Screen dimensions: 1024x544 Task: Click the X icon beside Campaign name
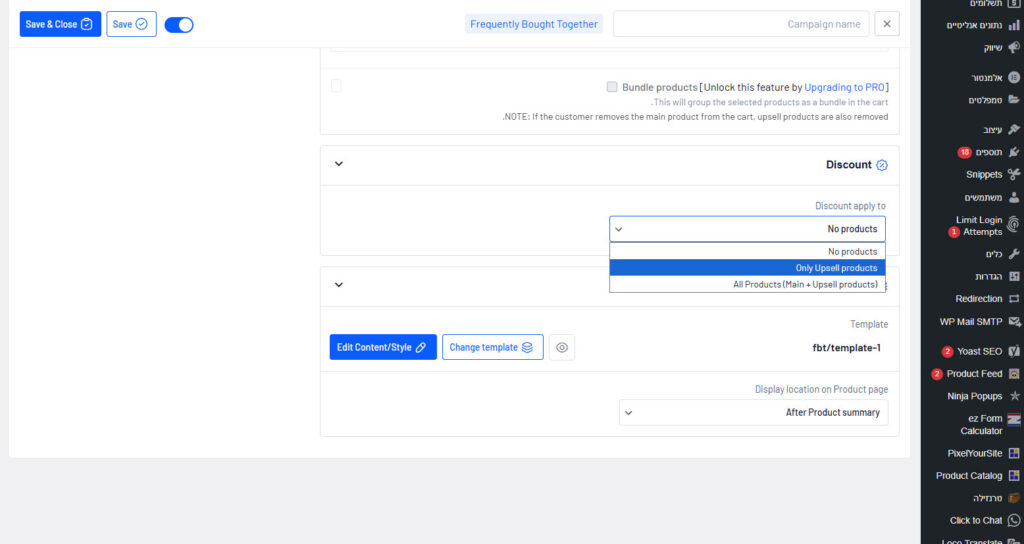886,24
